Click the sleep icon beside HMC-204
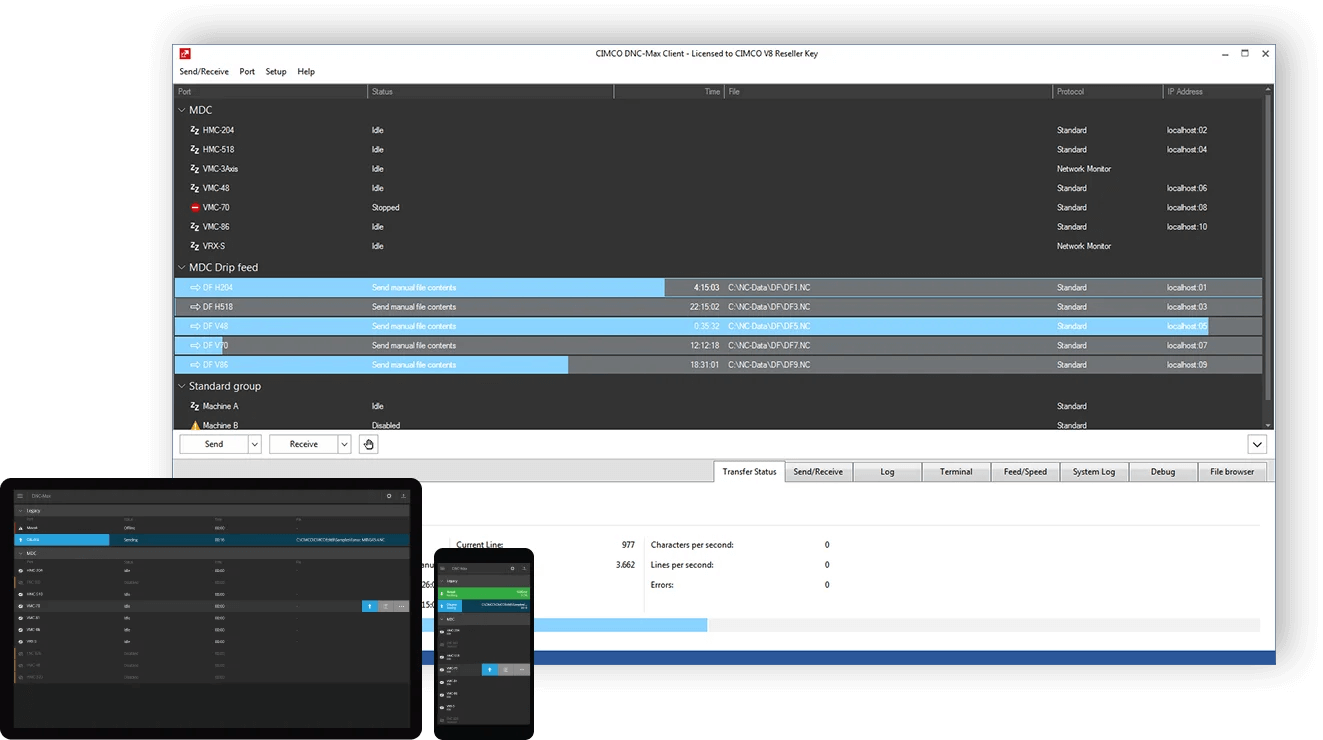 [195, 131]
